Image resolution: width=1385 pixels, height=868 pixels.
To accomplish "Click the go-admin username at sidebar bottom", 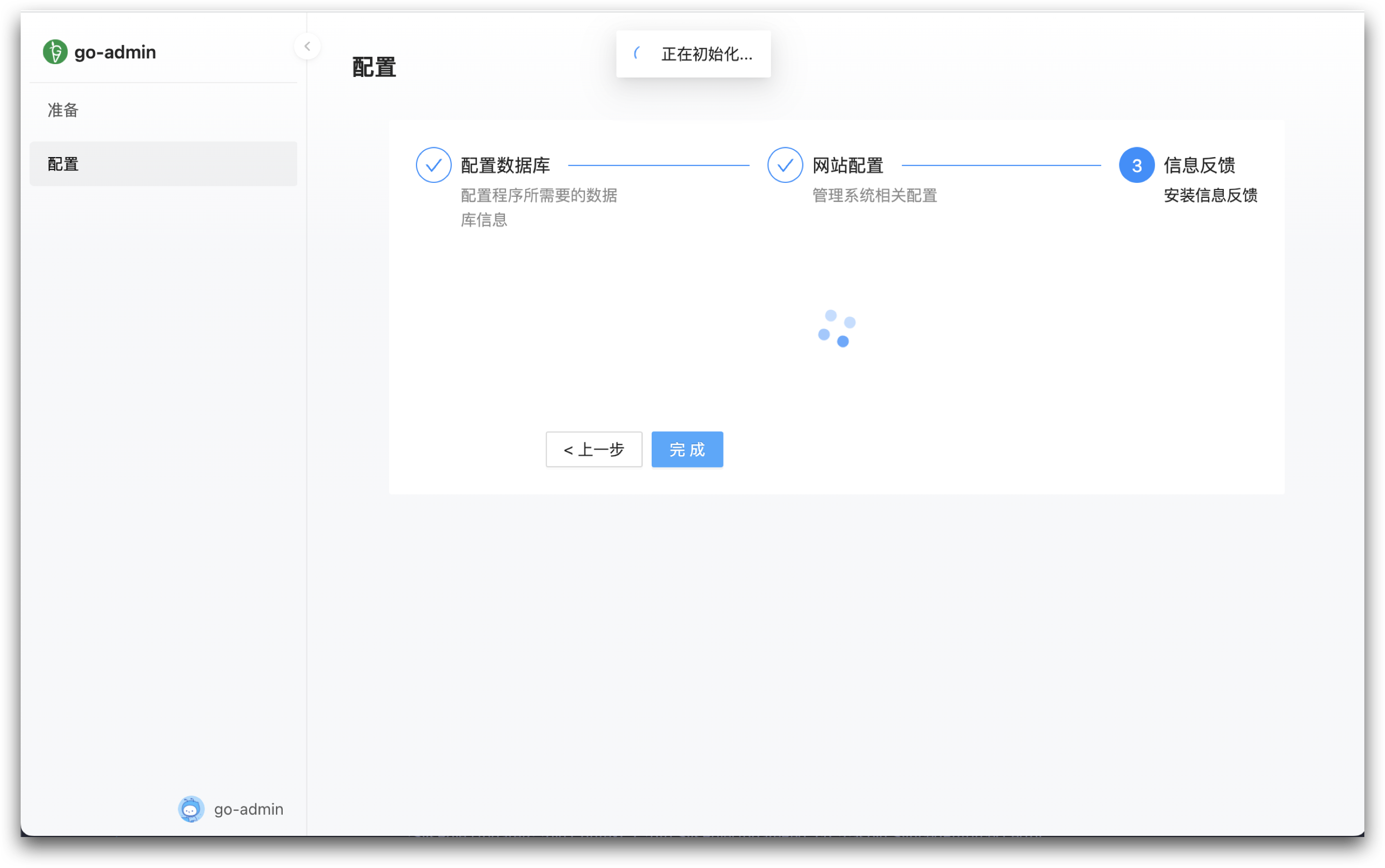I will pos(249,810).
